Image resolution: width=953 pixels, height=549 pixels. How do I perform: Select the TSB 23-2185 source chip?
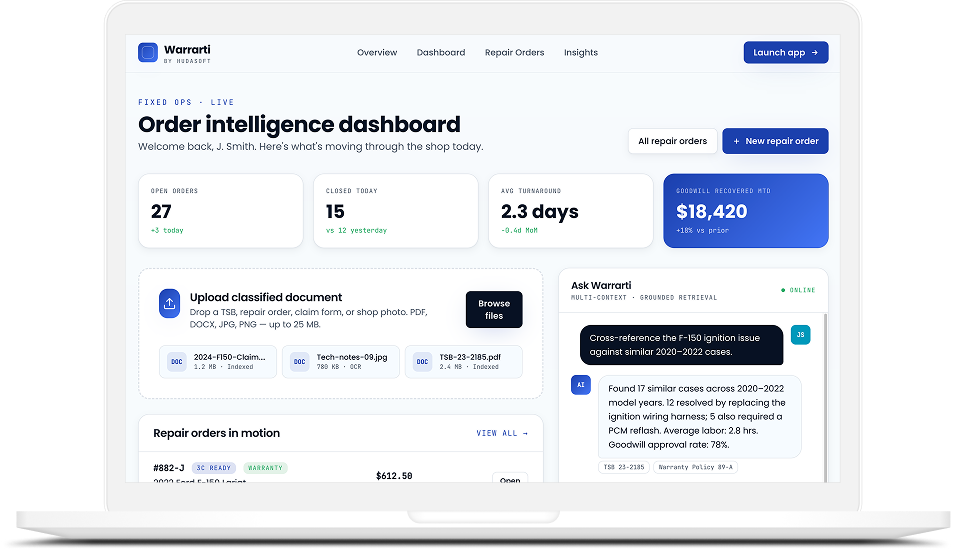coord(624,467)
